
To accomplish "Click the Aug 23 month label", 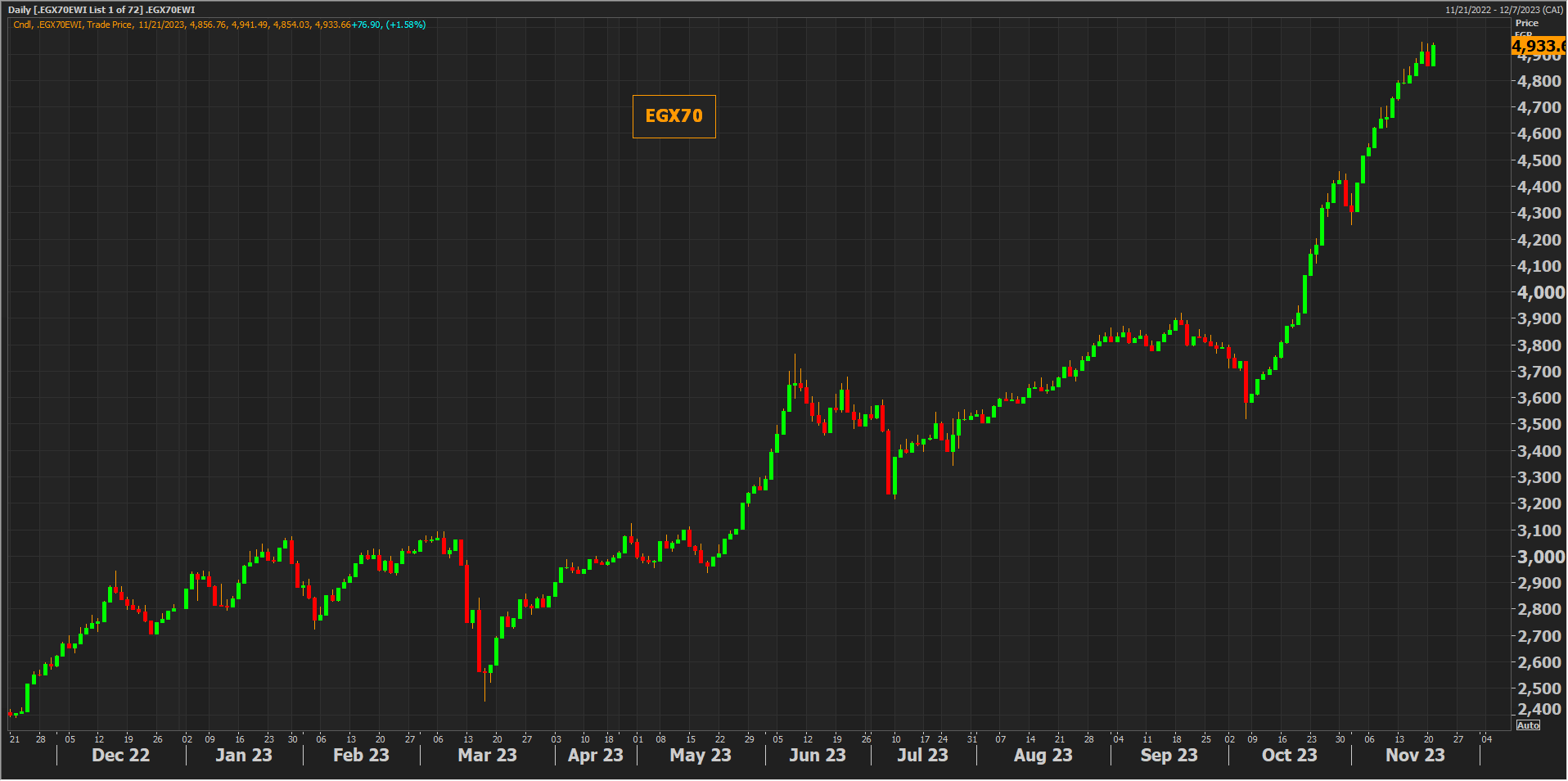I will pos(1043,755).
